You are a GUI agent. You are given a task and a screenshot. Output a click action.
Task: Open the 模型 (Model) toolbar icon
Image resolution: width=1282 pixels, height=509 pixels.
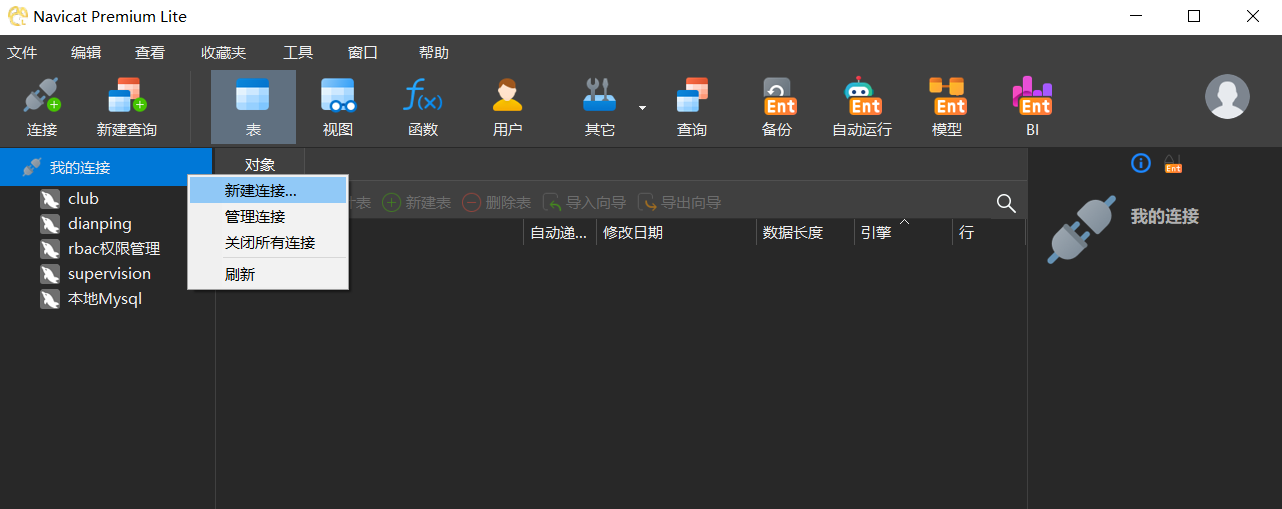(x=947, y=107)
